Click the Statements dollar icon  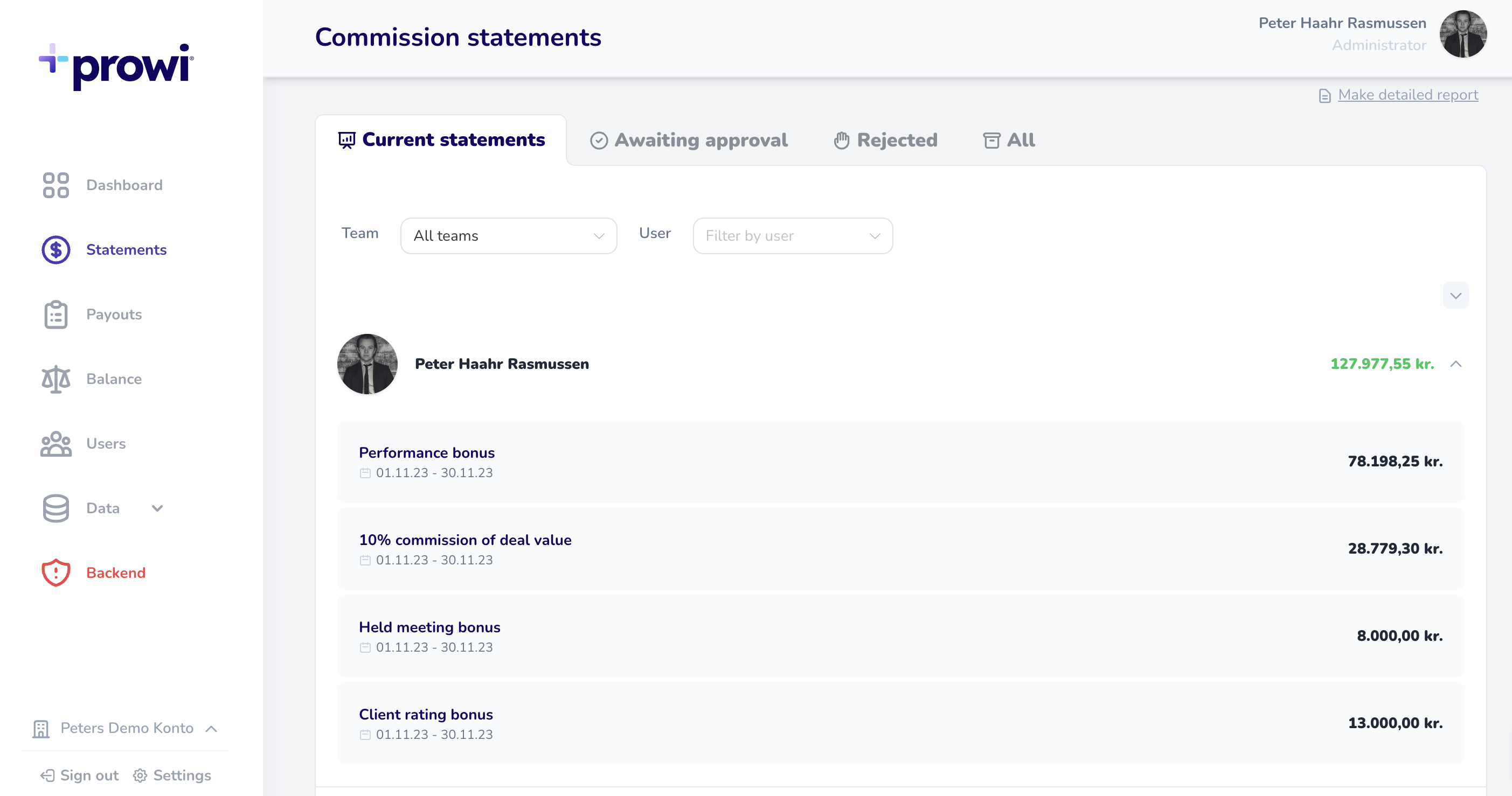(x=56, y=250)
